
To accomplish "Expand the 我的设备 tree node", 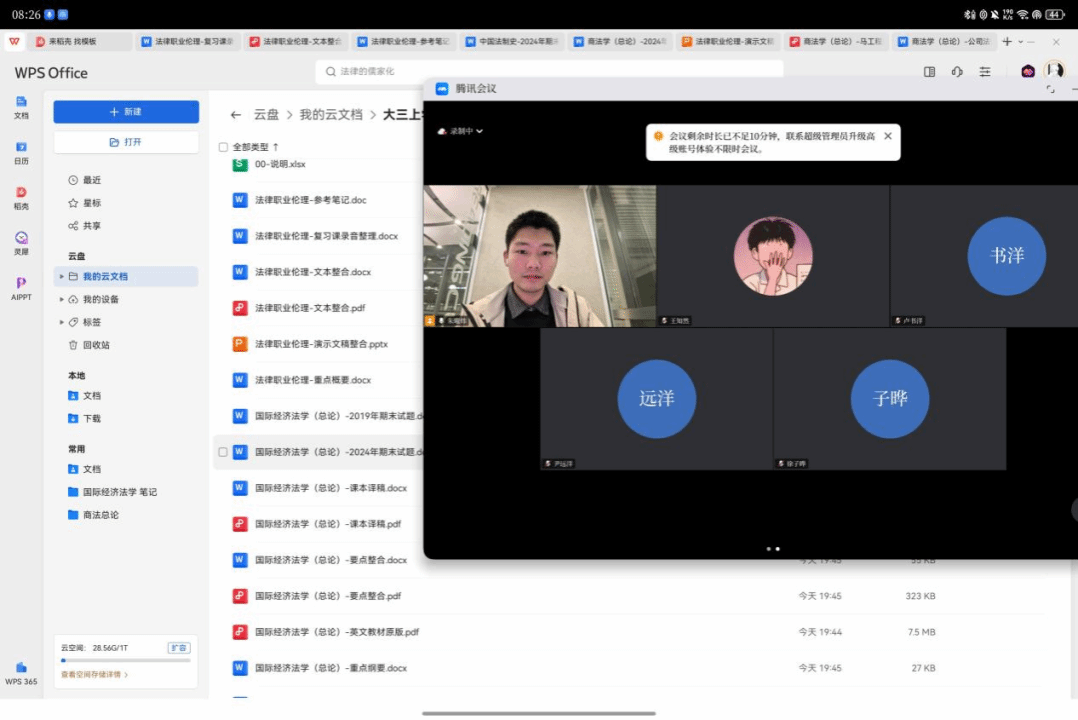I will click(x=61, y=299).
